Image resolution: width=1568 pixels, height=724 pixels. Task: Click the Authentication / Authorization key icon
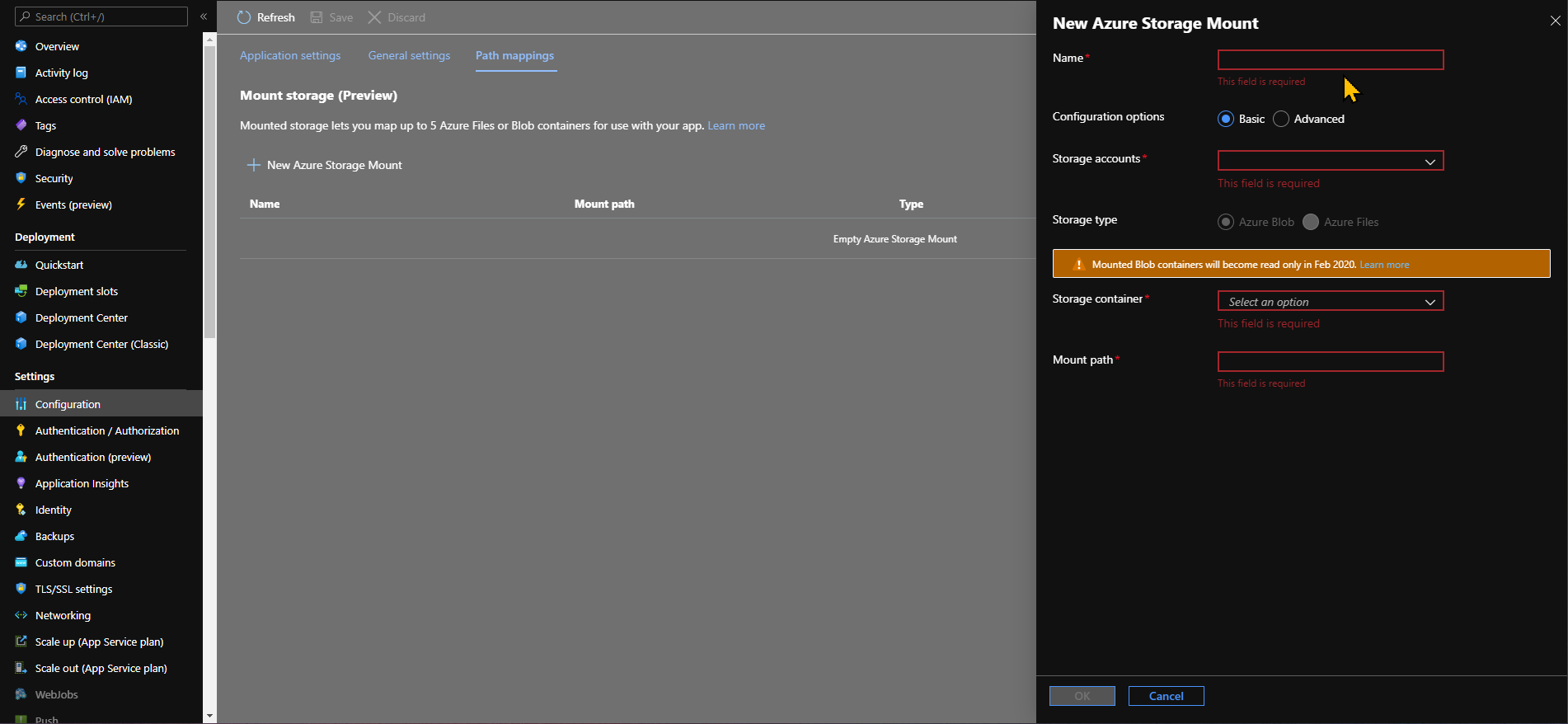click(21, 430)
